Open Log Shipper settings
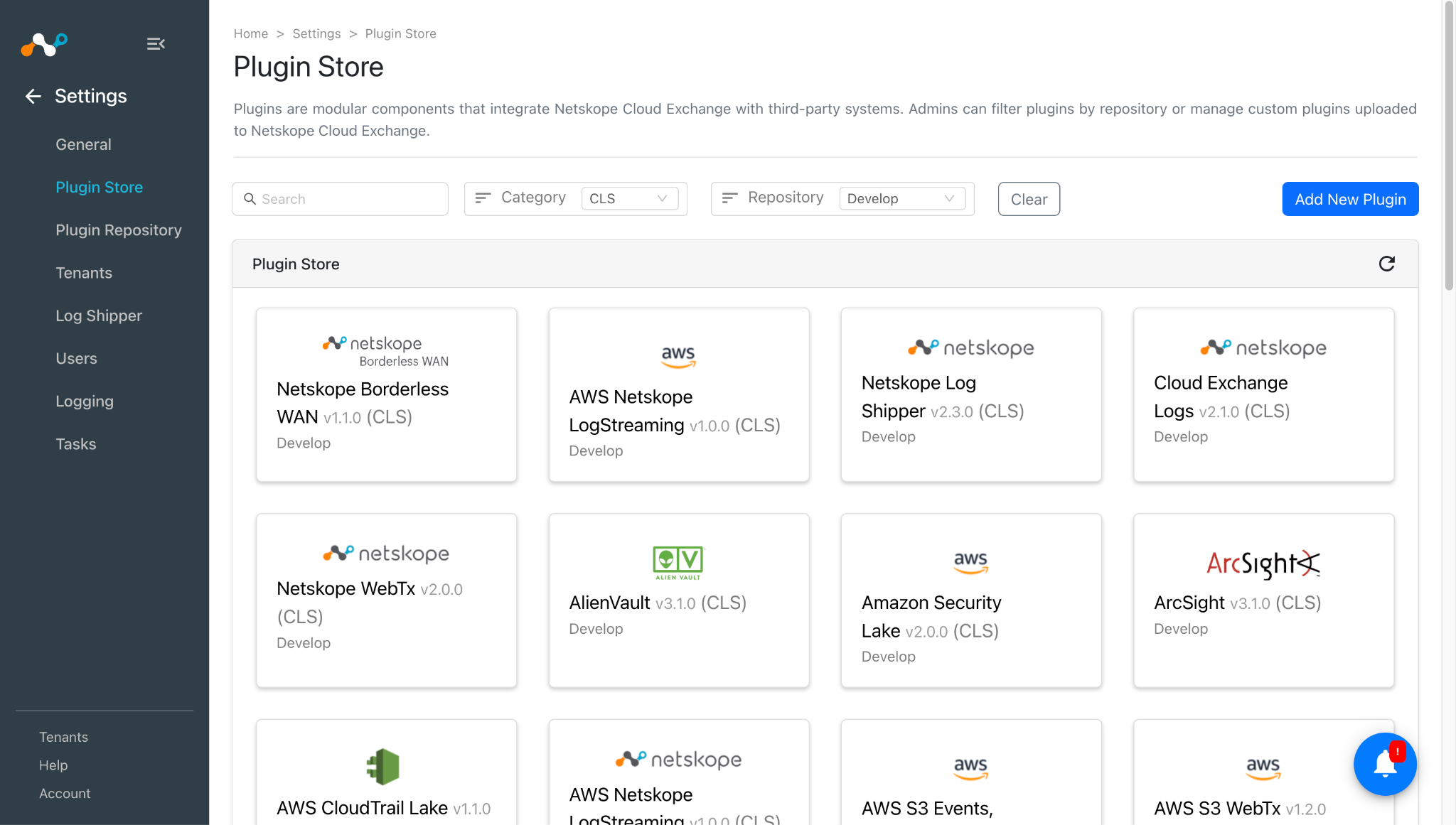The image size is (1456, 825). [x=99, y=316]
